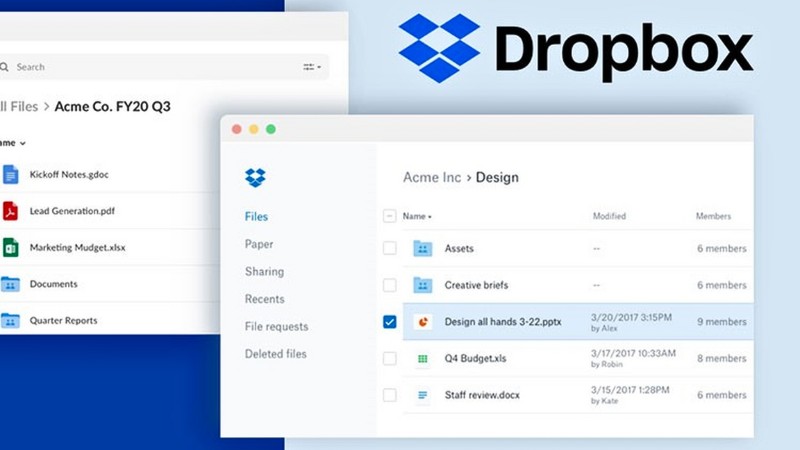800x450 pixels.
Task: Click 8 members for Q4 Budget.xls
Action: [721, 359]
